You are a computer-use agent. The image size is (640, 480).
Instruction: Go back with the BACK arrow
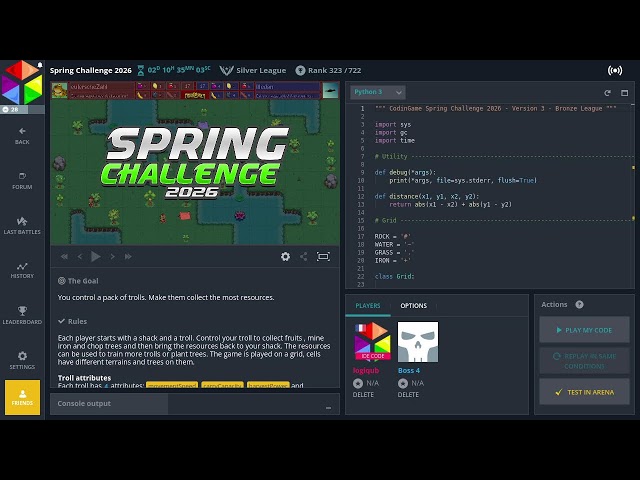22,136
